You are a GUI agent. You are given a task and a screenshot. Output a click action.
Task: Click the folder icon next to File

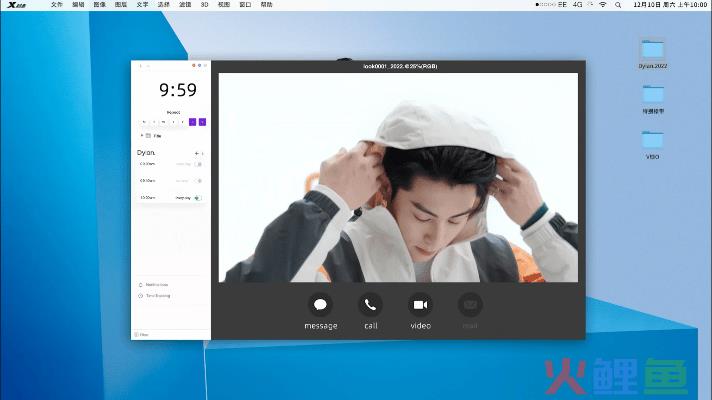coord(148,136)
